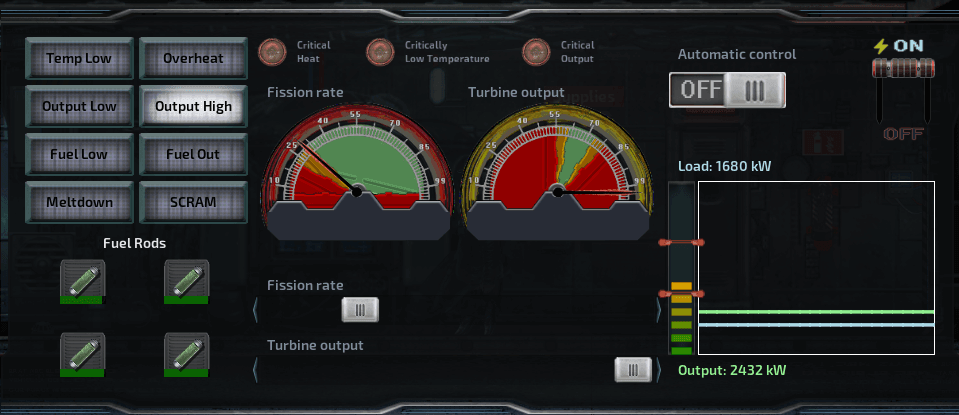The image size is (959, 415).
Task: Click the Temp Low warning button
Action: coord(79,58)
